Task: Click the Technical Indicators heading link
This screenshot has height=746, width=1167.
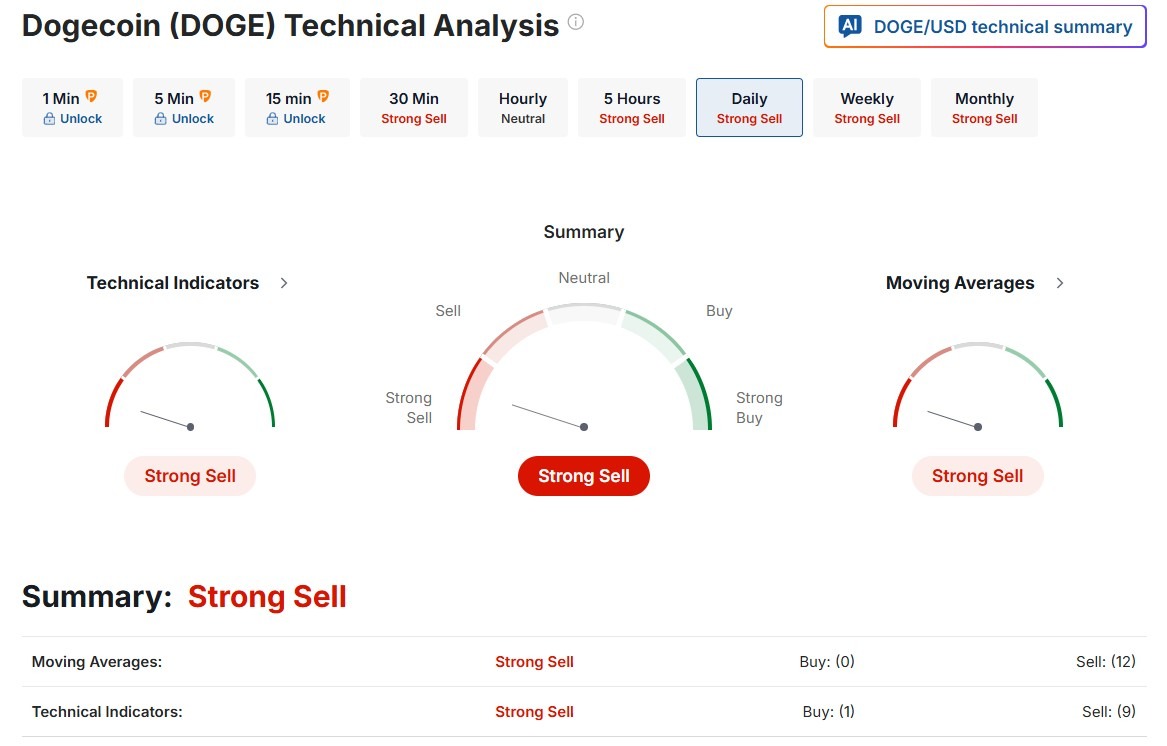Action: [173, 283]
